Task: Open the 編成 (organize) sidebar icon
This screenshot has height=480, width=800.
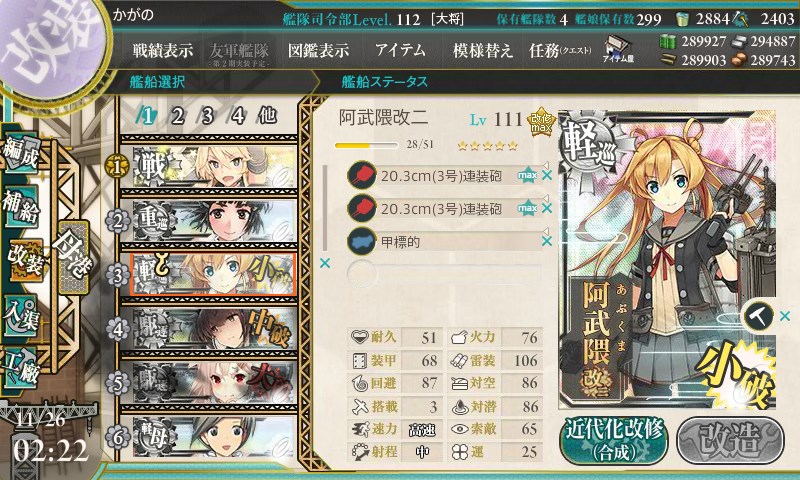Action: pos(21,153)
